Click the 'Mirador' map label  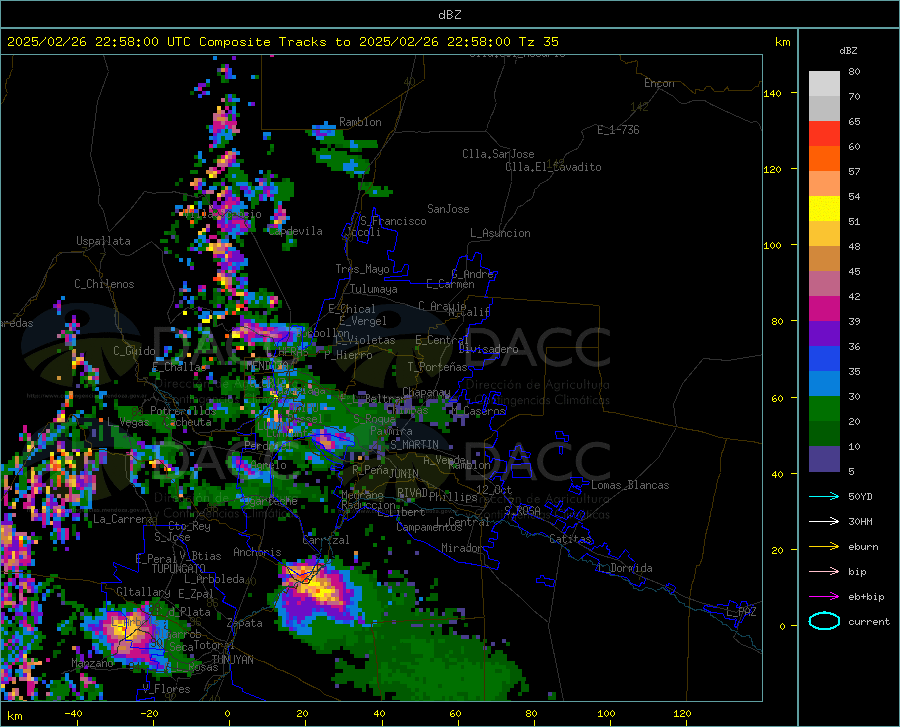pyautogui.click(x=461, y=548)
